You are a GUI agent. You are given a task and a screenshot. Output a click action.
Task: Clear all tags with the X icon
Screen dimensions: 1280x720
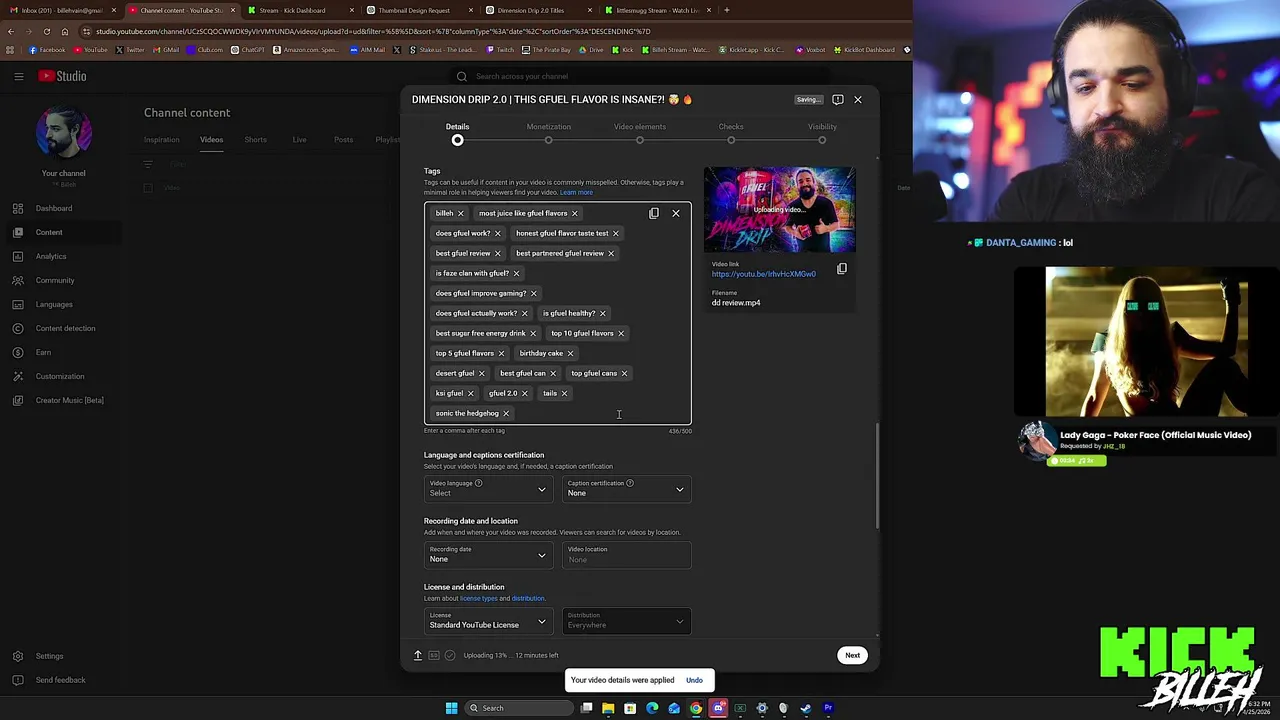pyautogui.click(x=676, y=213)
